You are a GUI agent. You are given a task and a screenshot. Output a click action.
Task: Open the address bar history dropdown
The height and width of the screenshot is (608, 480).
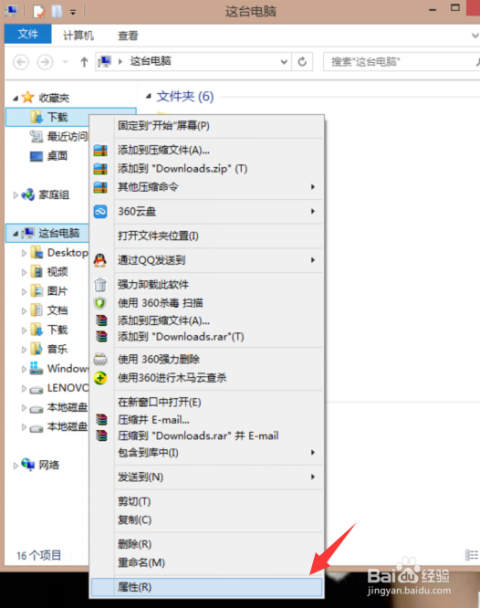tap(284, 62)
